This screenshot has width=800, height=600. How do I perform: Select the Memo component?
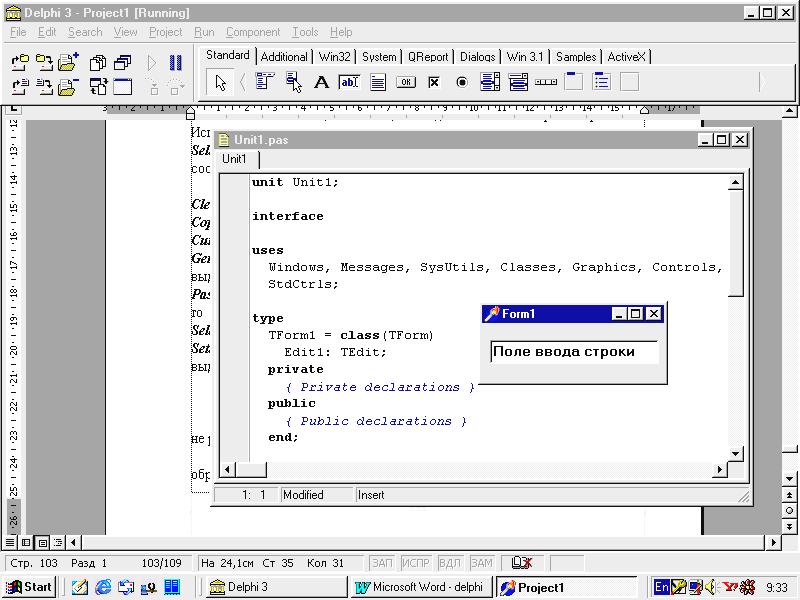tap(378, 82)
